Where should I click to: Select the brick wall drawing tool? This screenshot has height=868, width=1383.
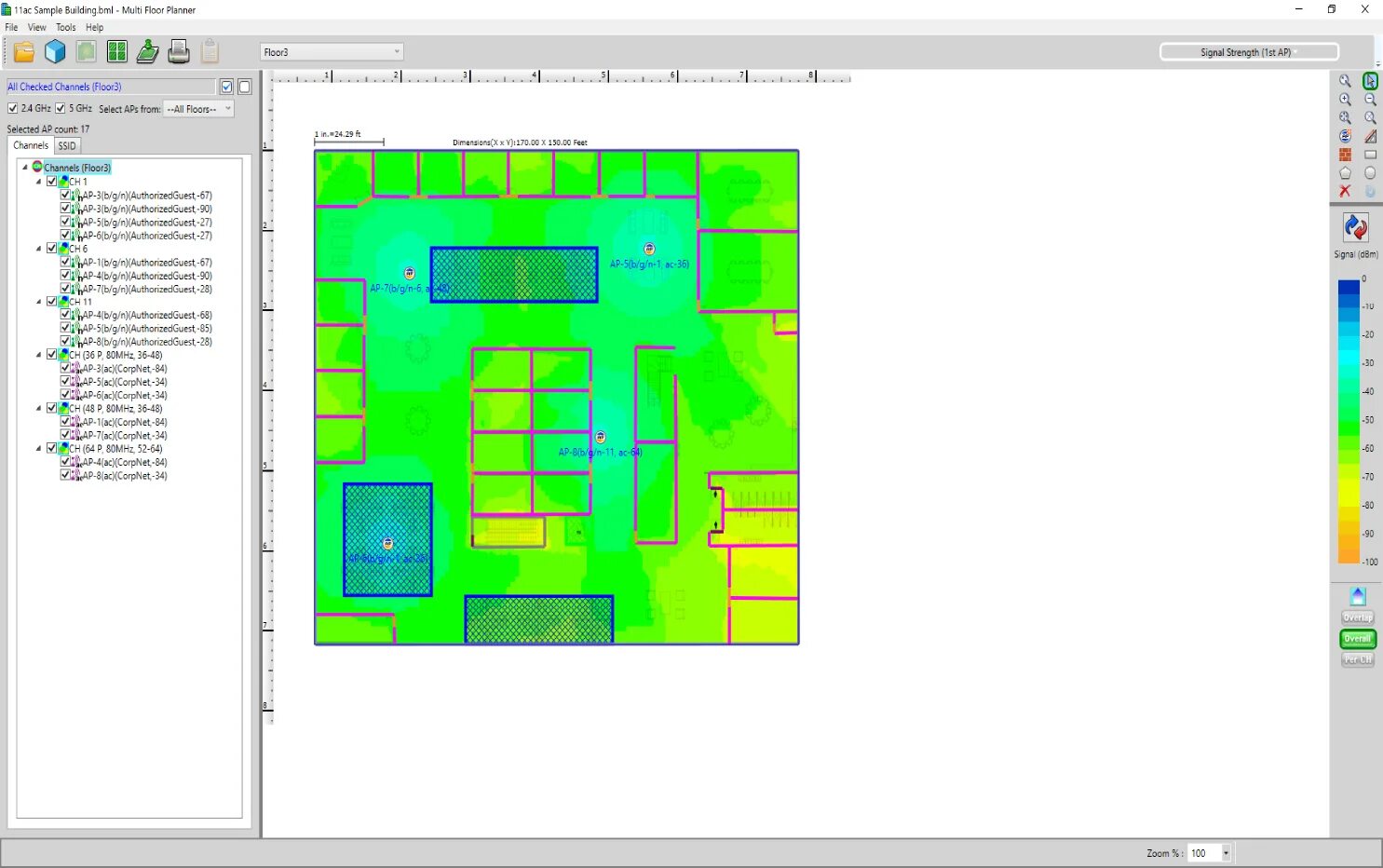(x=1345, y=155)
